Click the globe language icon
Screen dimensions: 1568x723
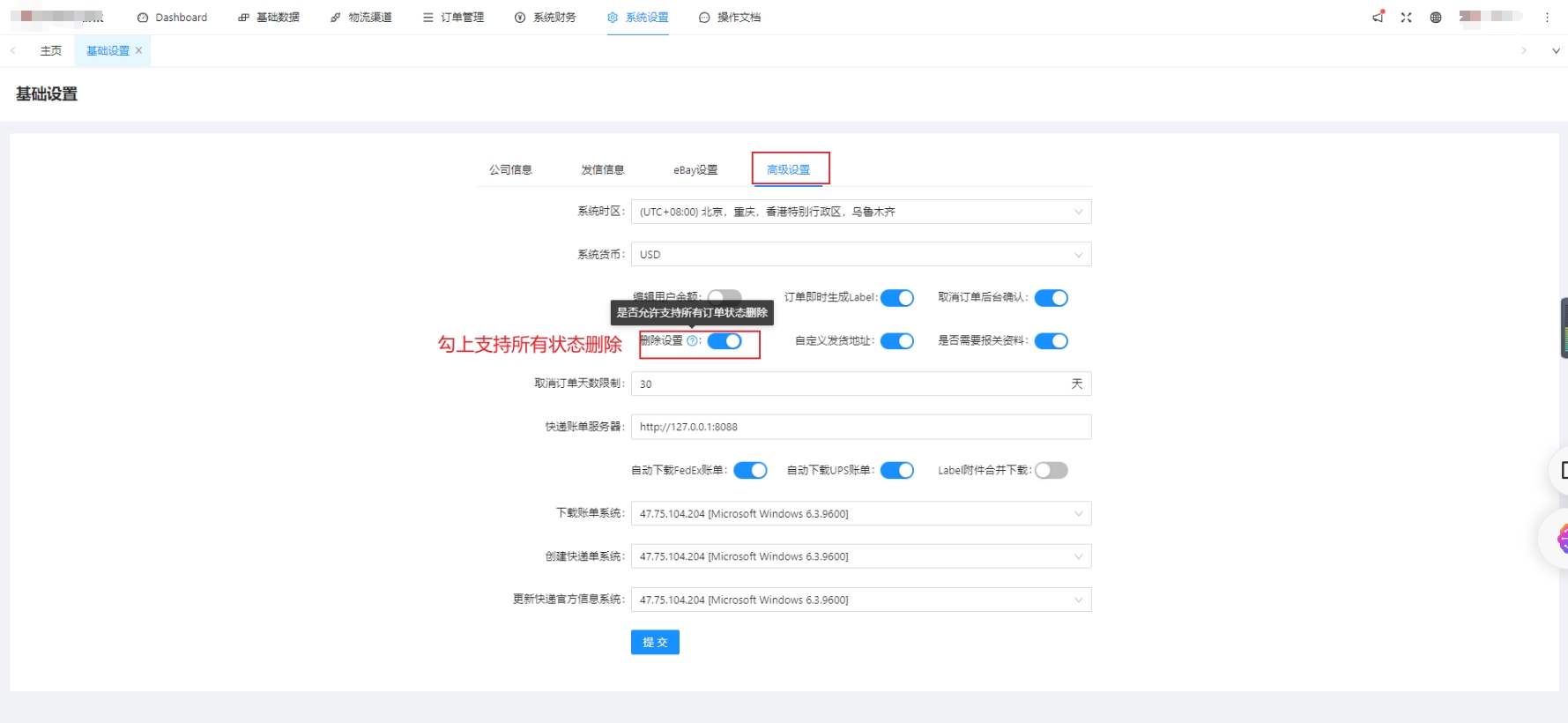[1436, 18]
